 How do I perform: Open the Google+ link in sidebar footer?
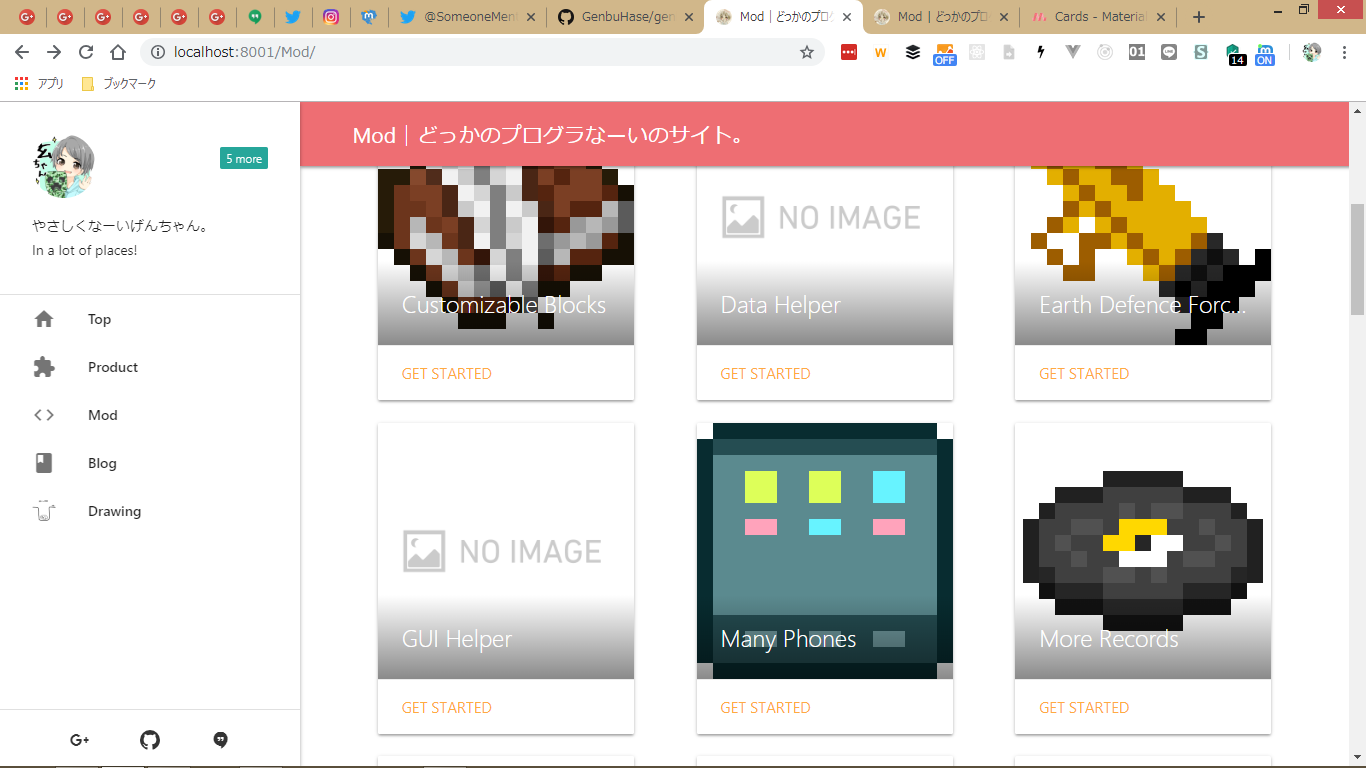point(80,740)
